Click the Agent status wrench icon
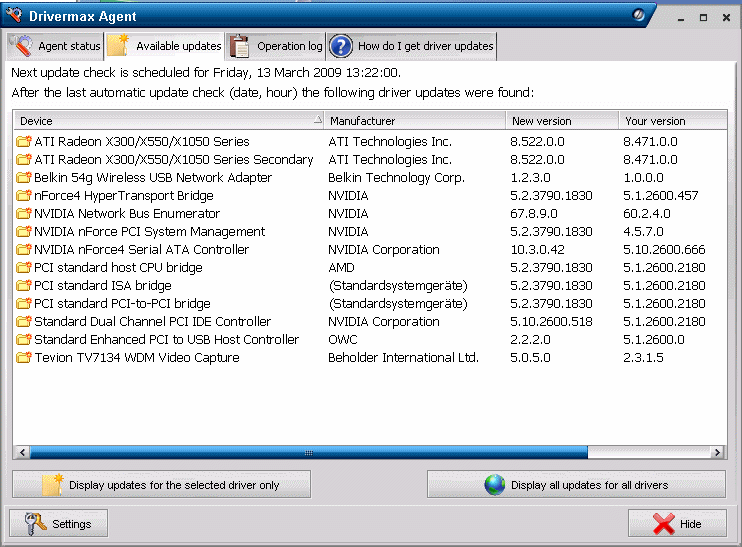This screenshot has height=547, width=742. [x=22, y=46]
